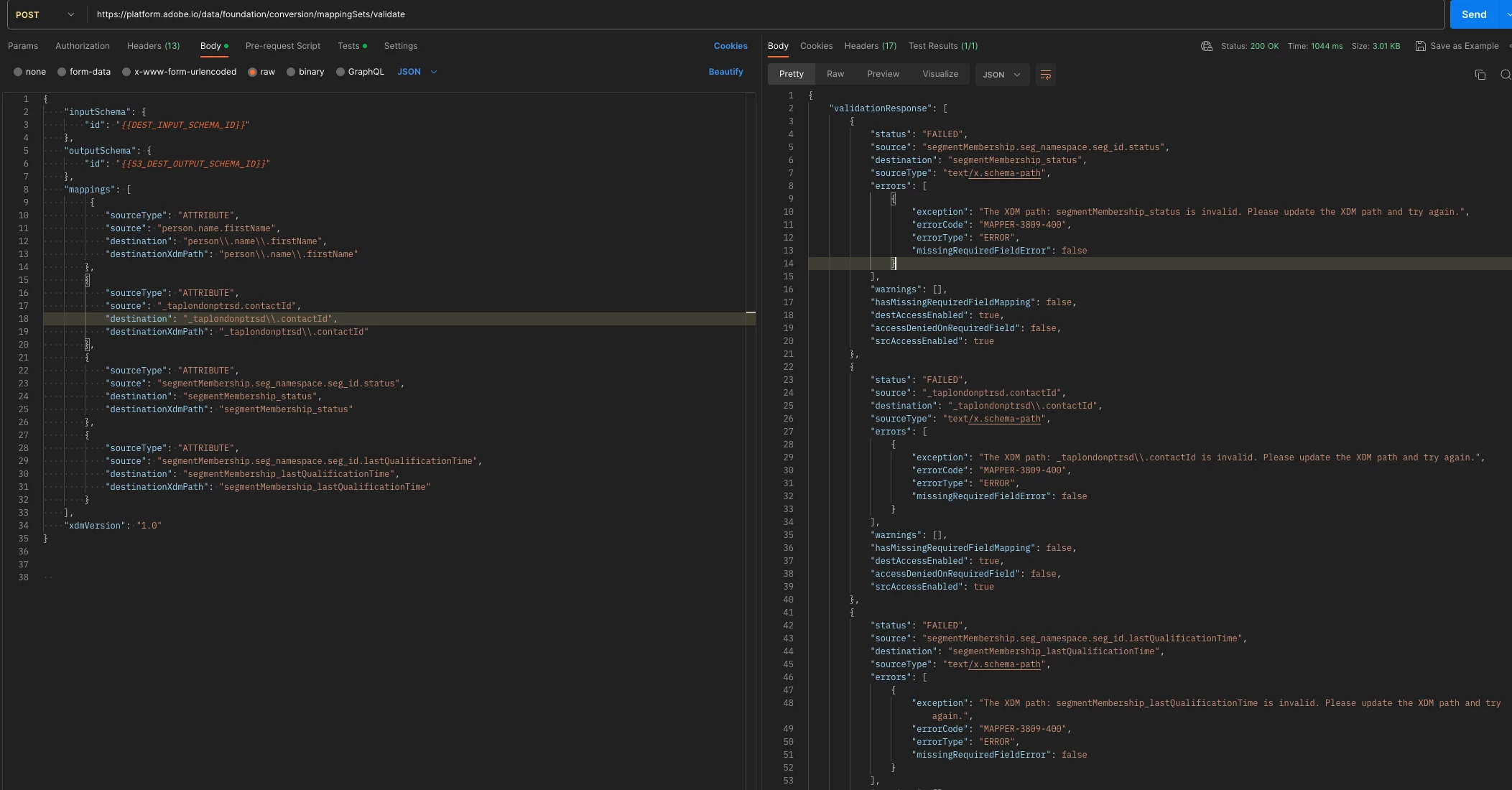Choose the GraphQL body option
The height and width of the screenshot is (790, 1512).
click(x=340, y=72)
